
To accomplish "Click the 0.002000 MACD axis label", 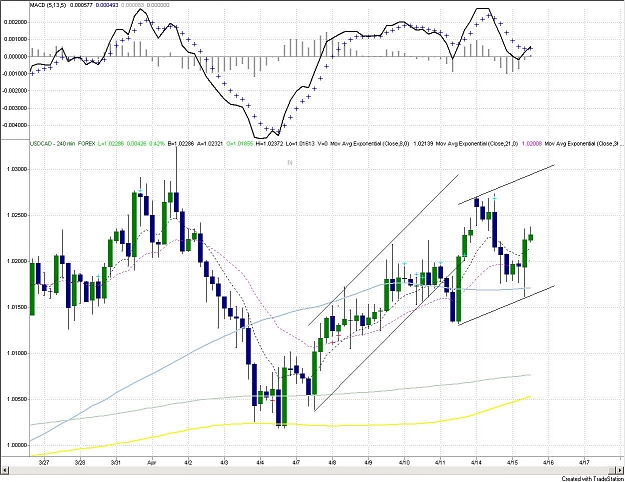I will (16, 22).
